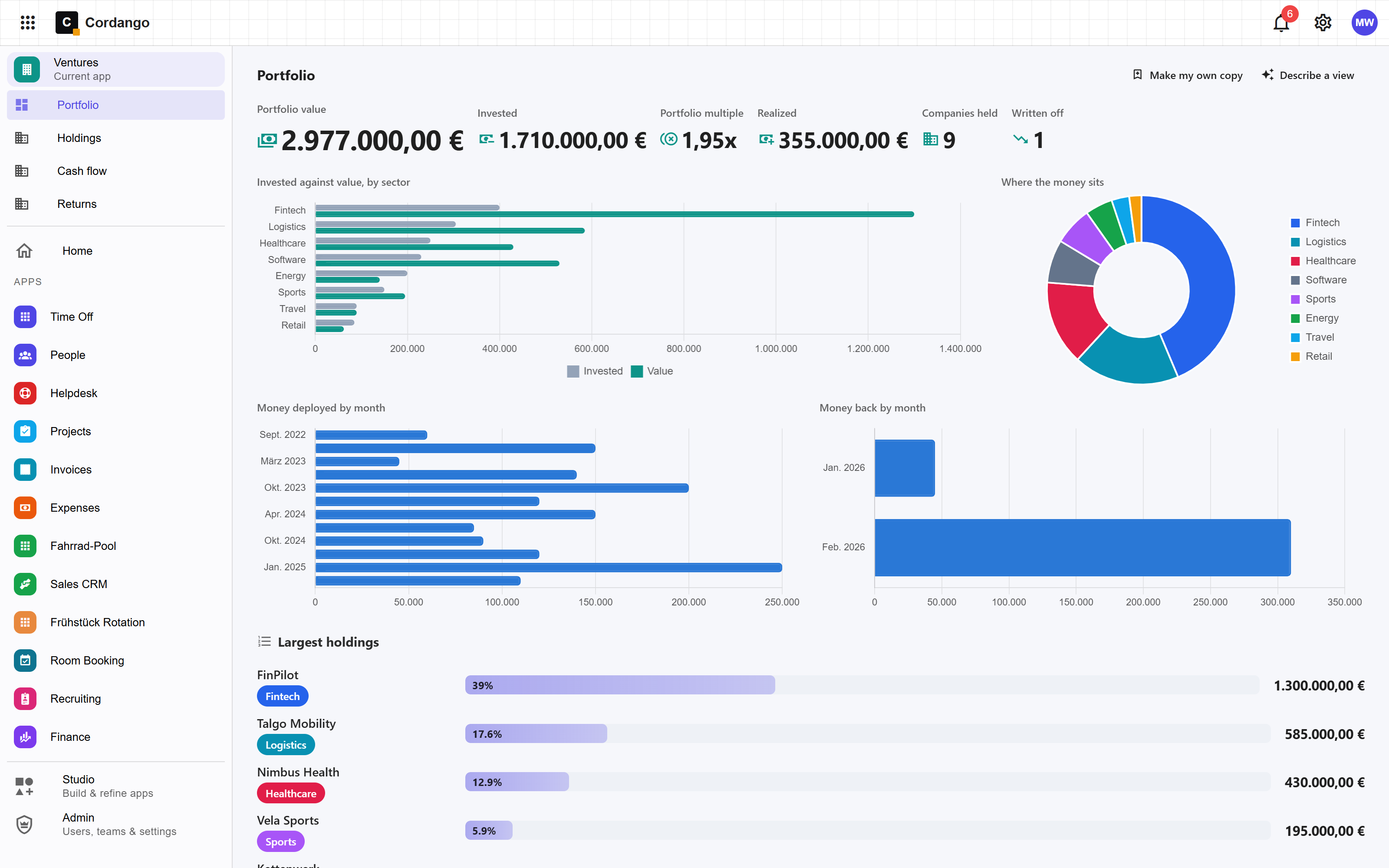Click the 1.300.000,00 € FinPilot value

[x=1319, y=685]
